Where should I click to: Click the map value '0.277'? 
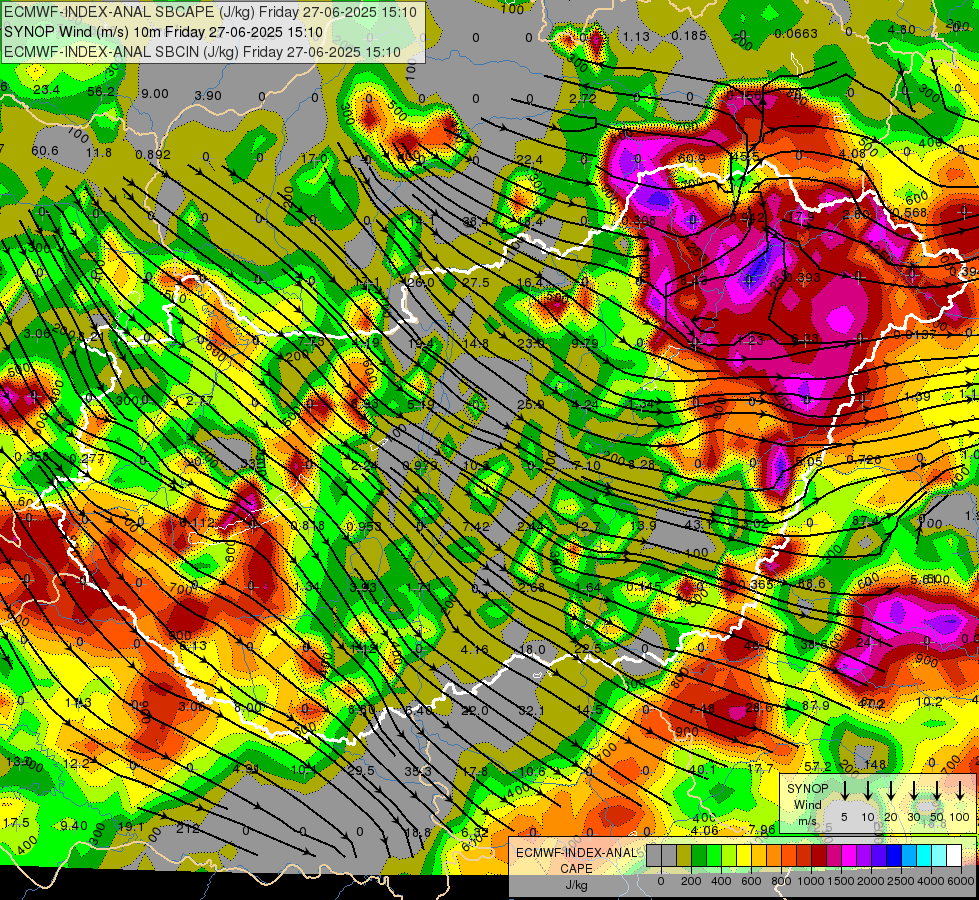point(87,458)
